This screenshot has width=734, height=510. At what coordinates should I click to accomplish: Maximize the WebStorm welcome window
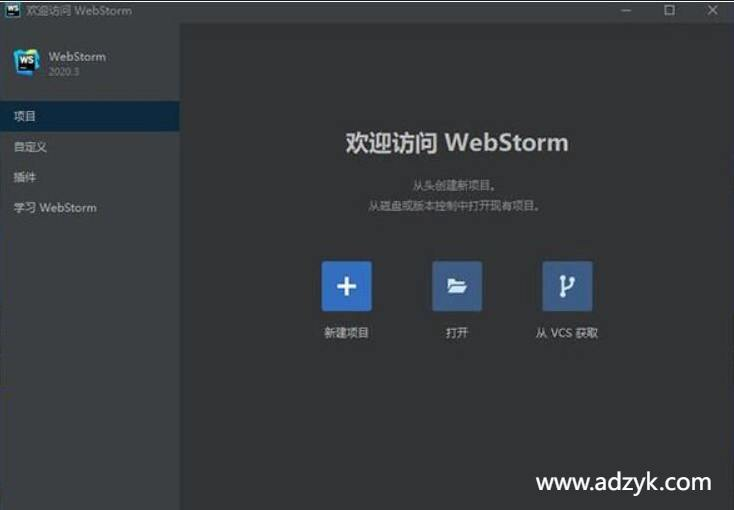click(x=669, y=10)
